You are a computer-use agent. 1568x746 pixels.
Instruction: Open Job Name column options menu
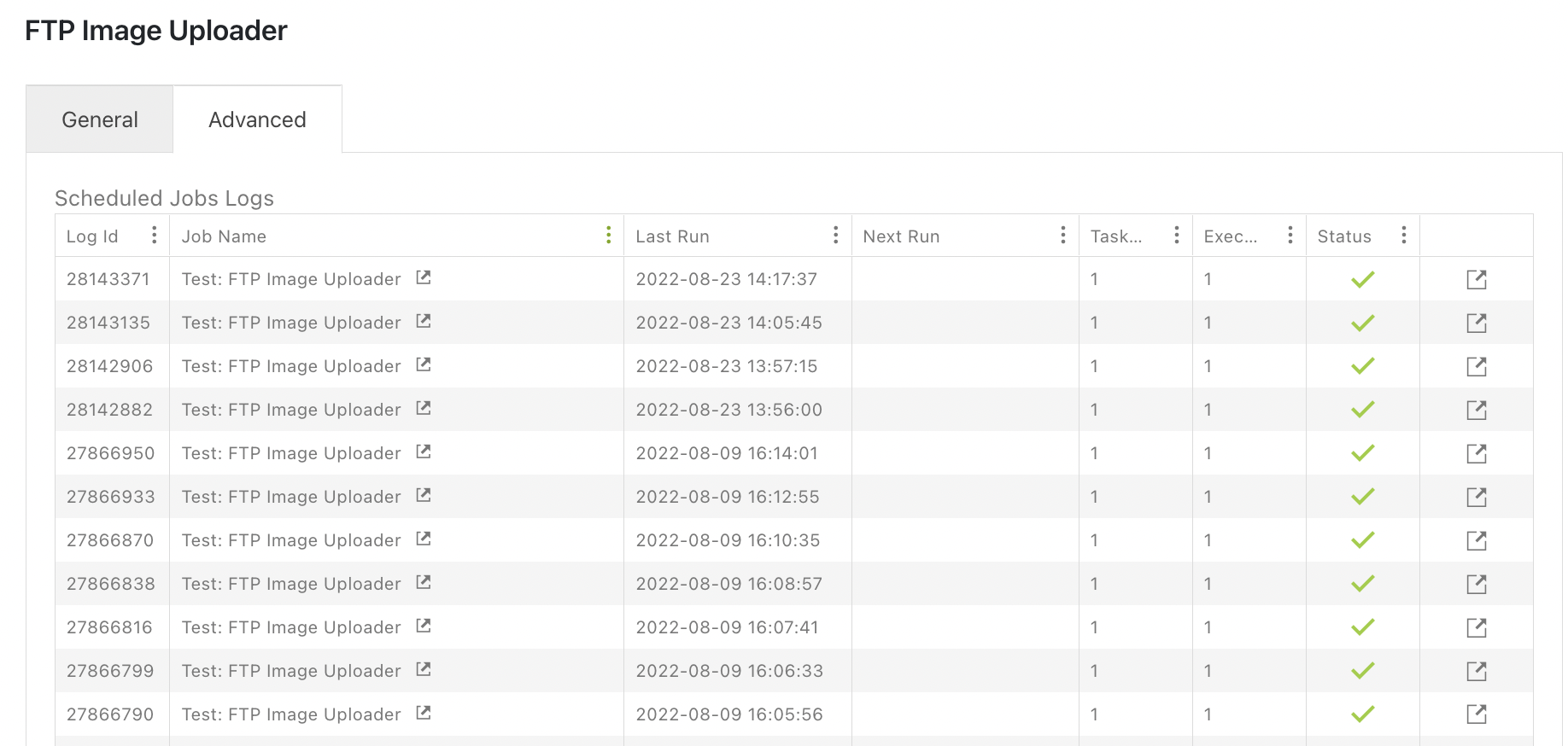608,235
